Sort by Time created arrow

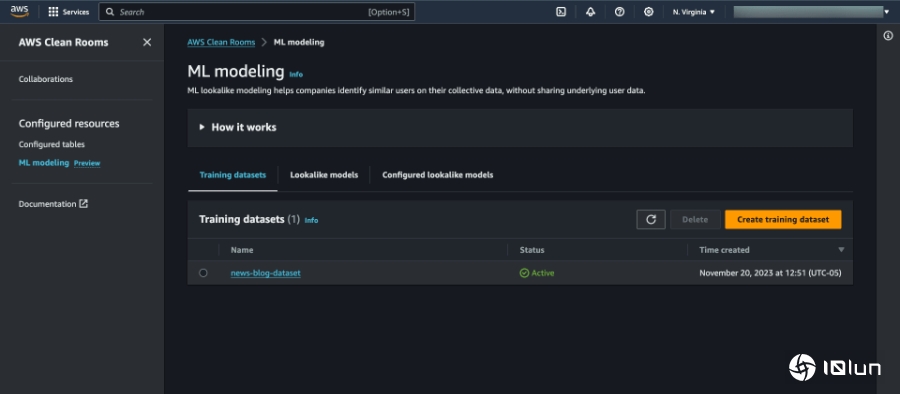click(x=841, y=250)
